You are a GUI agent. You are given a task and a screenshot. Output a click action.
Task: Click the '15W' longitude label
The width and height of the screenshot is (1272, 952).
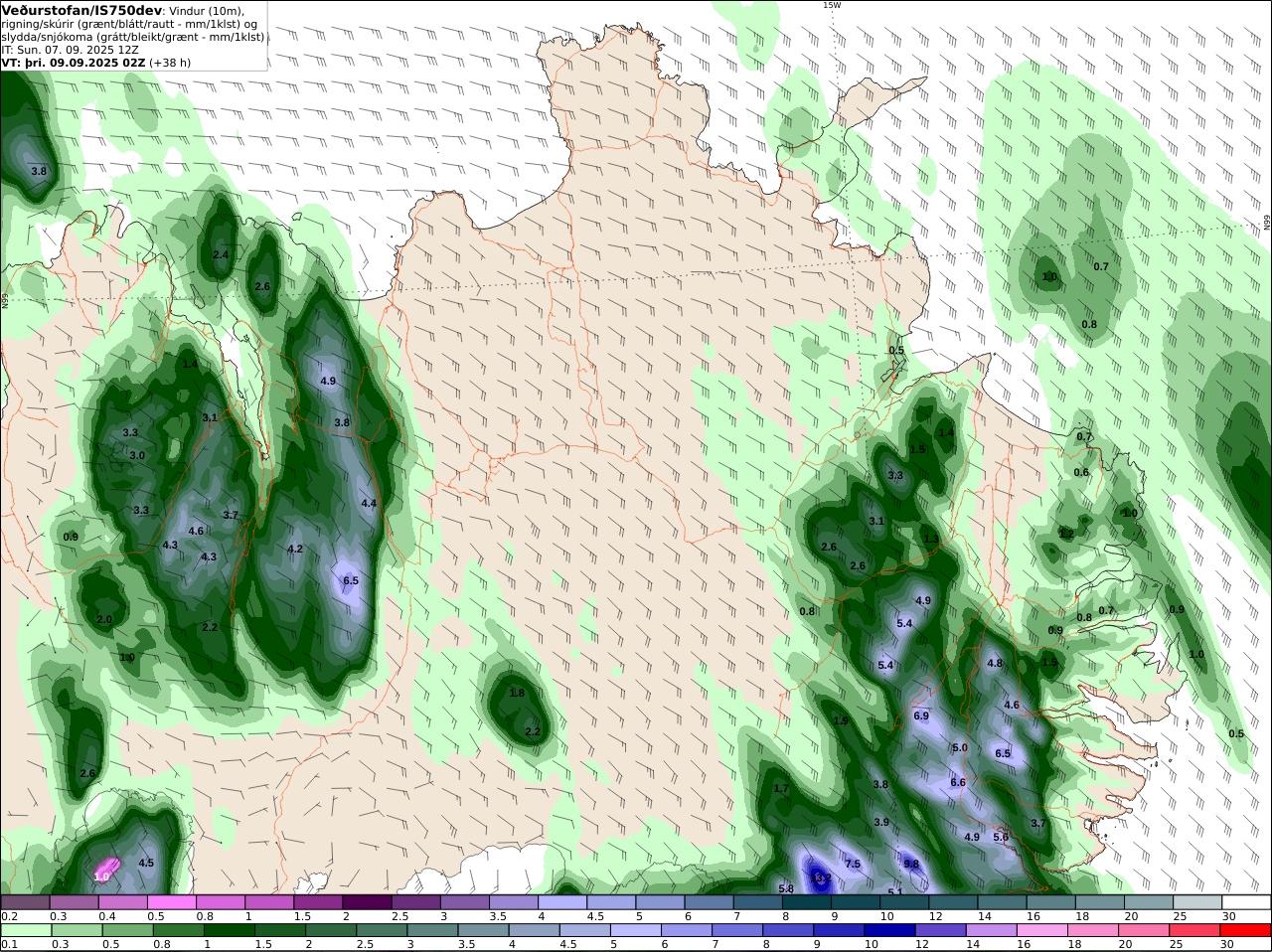(x=831, y=5)
